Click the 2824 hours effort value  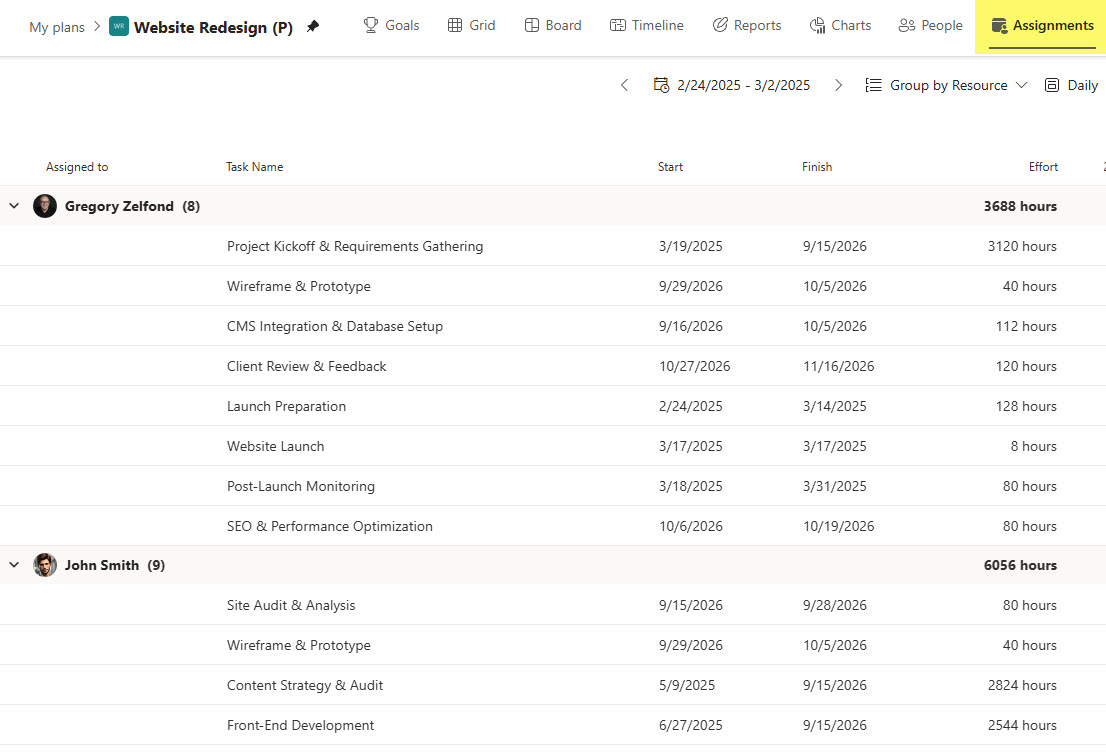click(x=1022, y=685)
